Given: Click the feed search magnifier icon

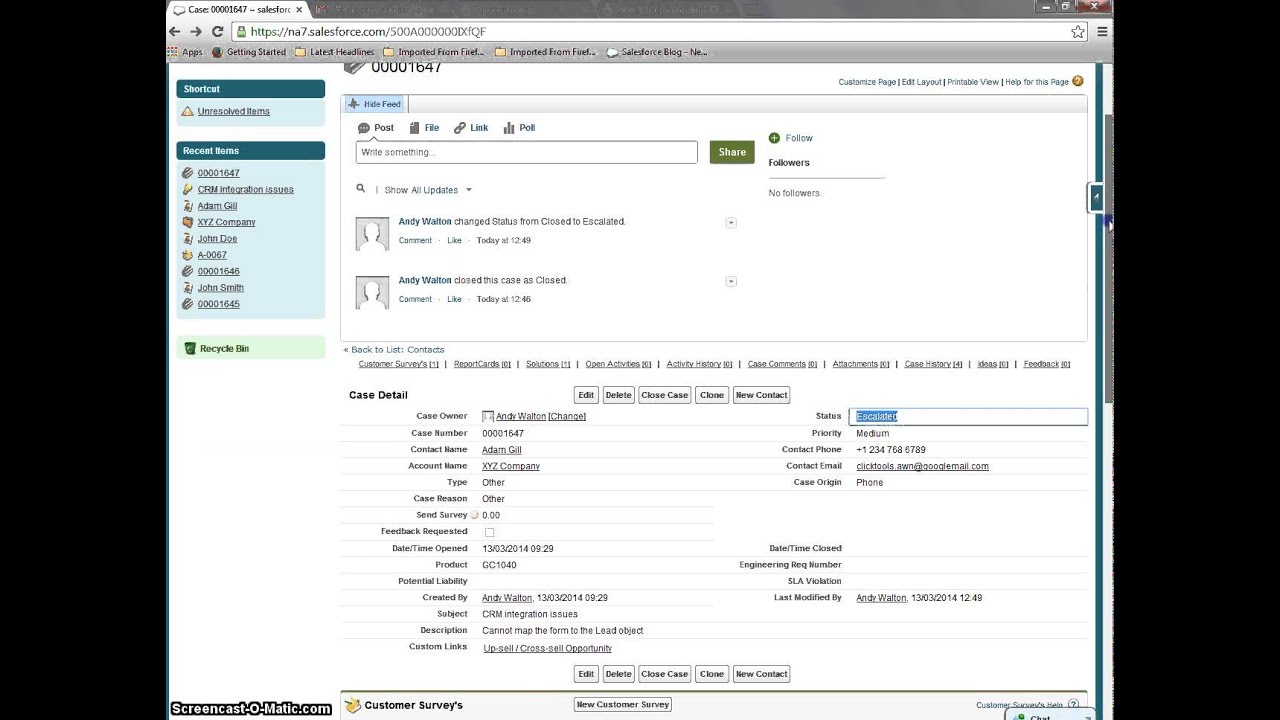Looking at the screenshot, I should coord(361,188).
